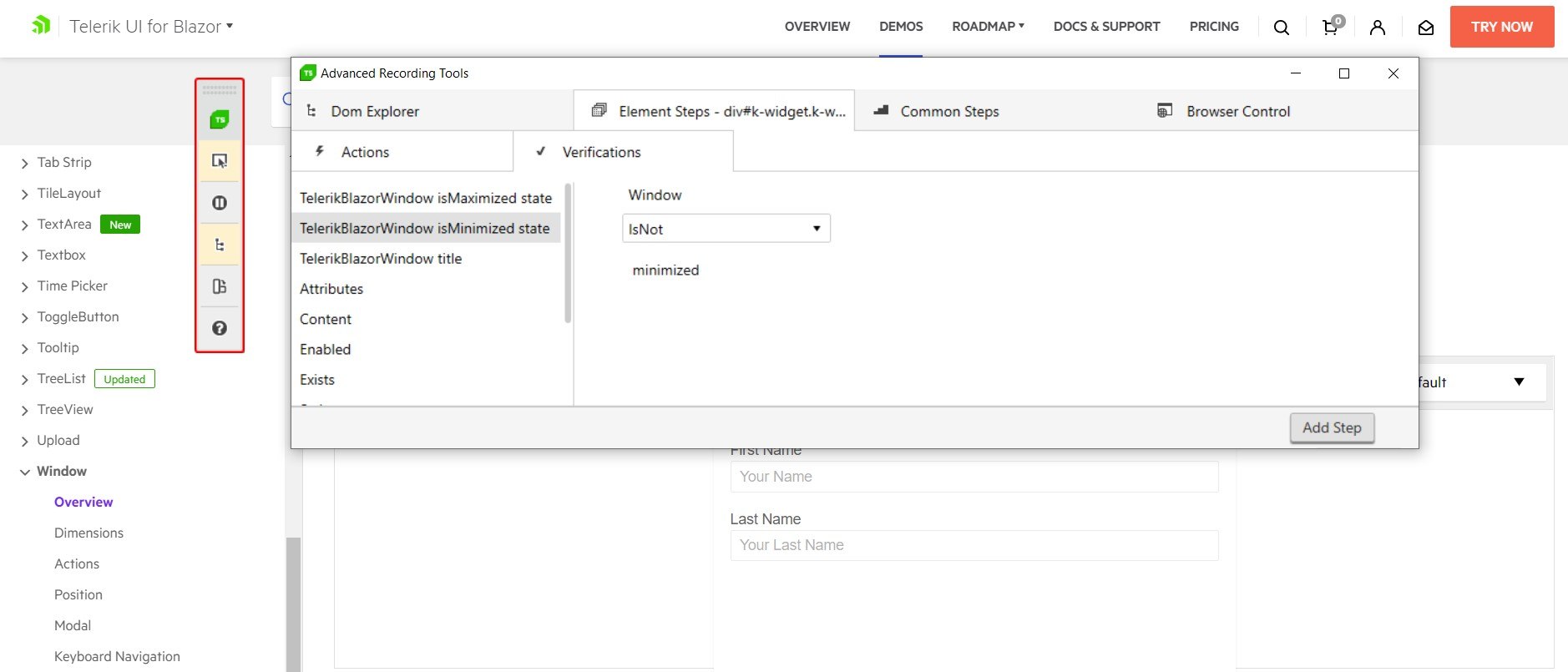This screenshot has height=672, width=1568.
Task: Click the Your Last Name input field
Action: pyautogui.click(x=974, y=545)
